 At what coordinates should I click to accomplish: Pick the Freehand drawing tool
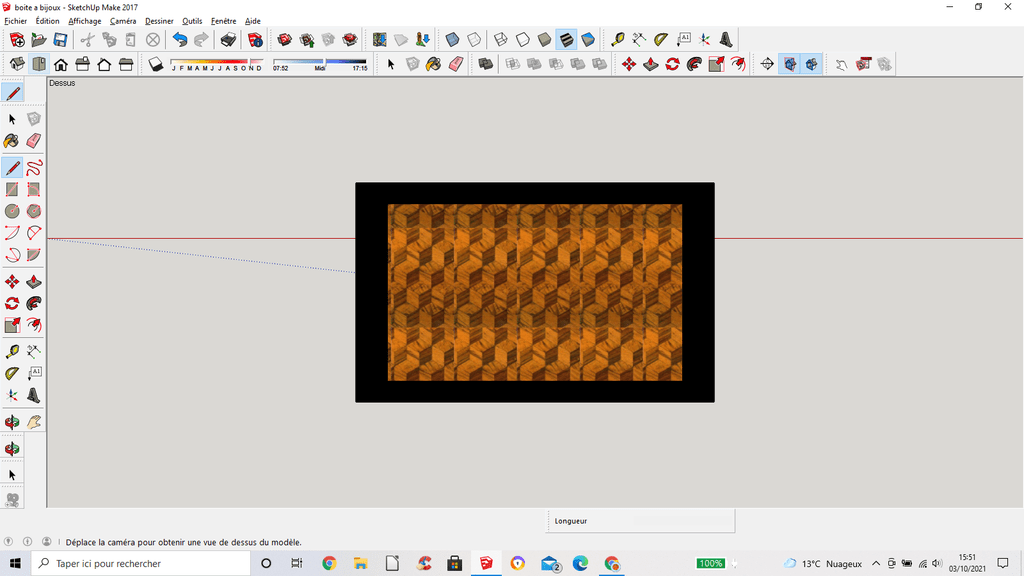(34, 168)
